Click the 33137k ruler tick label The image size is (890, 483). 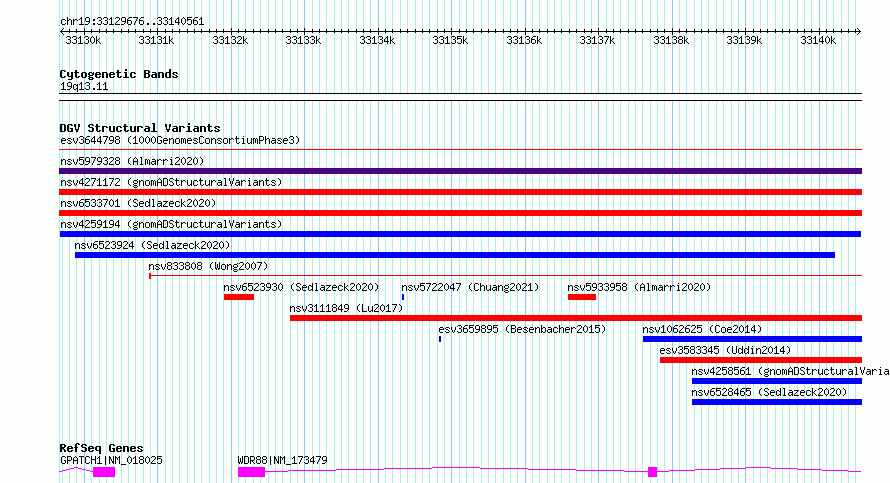tap(597, 40)
